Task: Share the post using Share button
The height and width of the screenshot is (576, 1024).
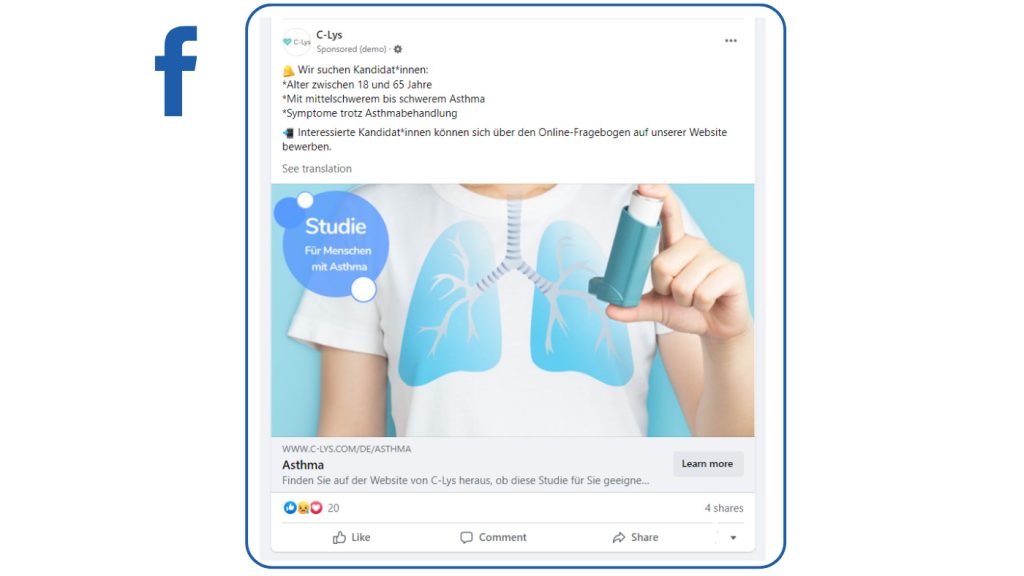Action: (635, 537)
